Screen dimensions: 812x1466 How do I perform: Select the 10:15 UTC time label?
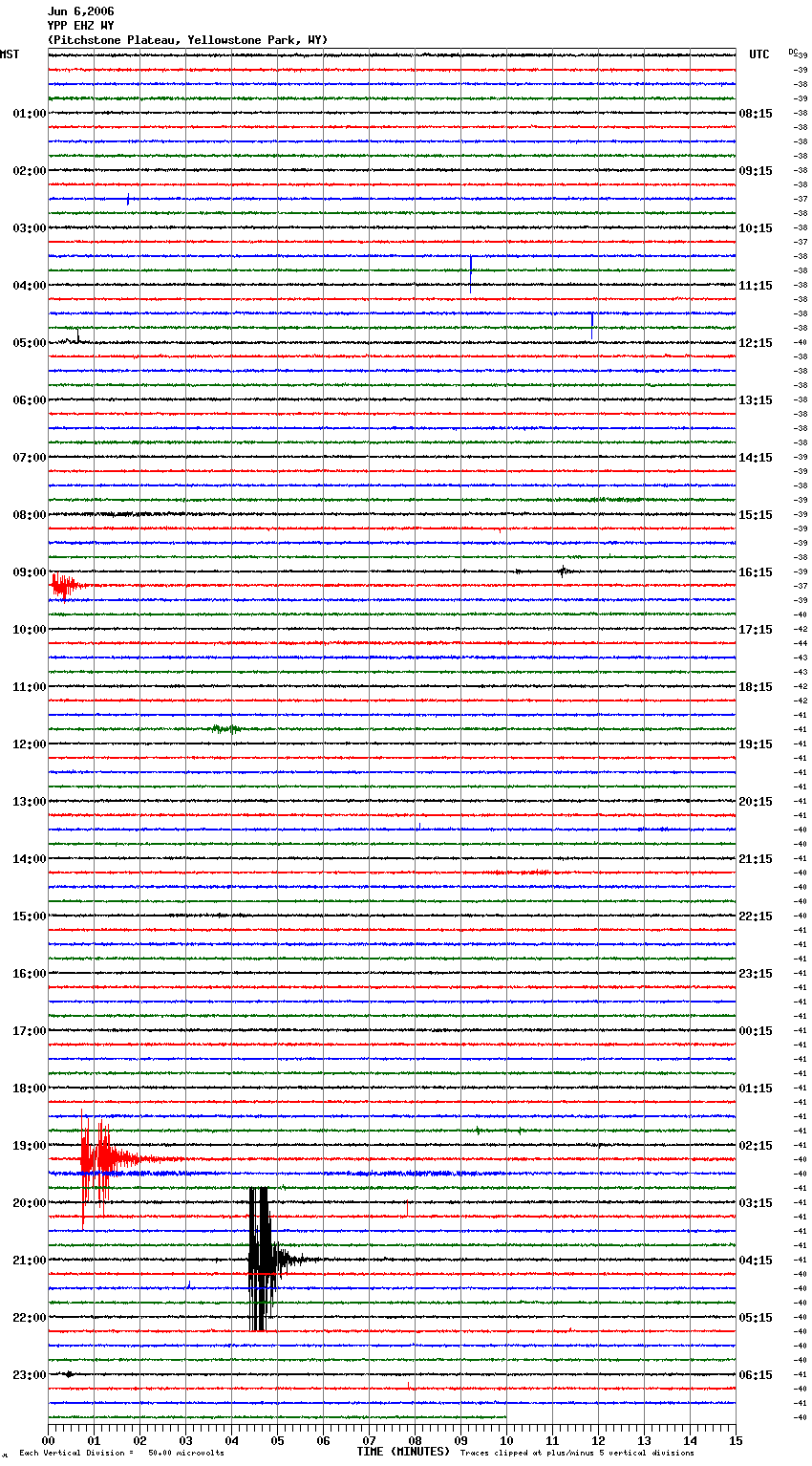(x=756, y=228)
